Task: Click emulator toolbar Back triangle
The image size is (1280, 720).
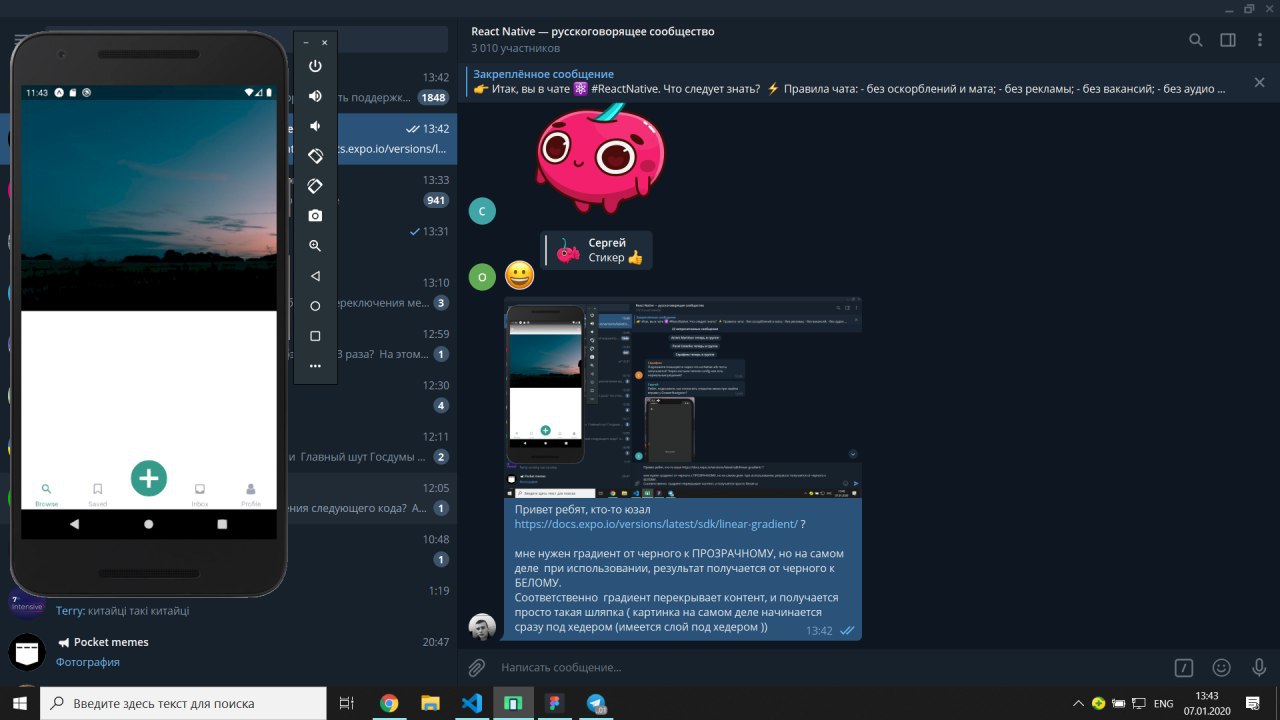Action: click(x=315, y=276)
